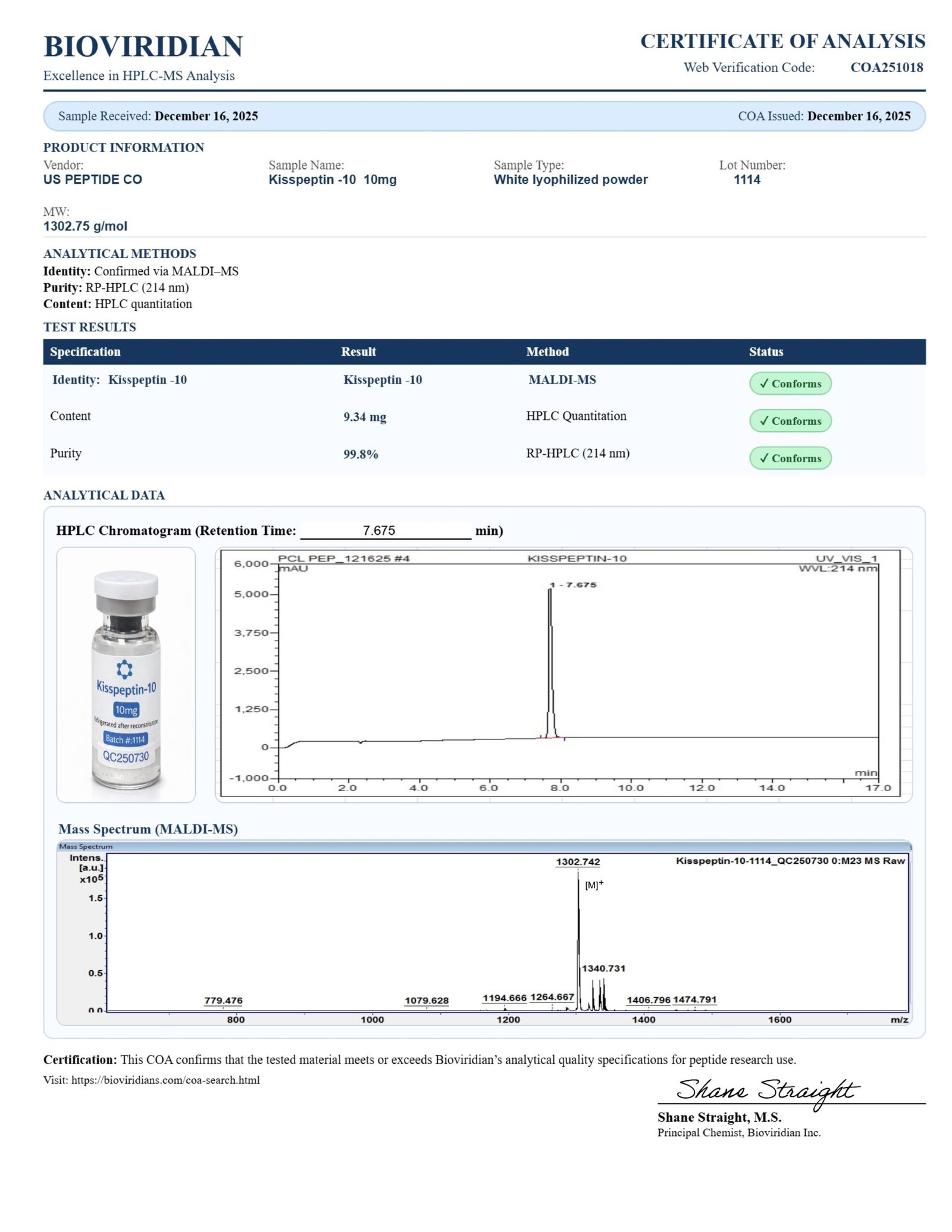Click the BIOVIRIDIAN logo heading
This screenshot has height=1232, width=952.
(143, 46)
